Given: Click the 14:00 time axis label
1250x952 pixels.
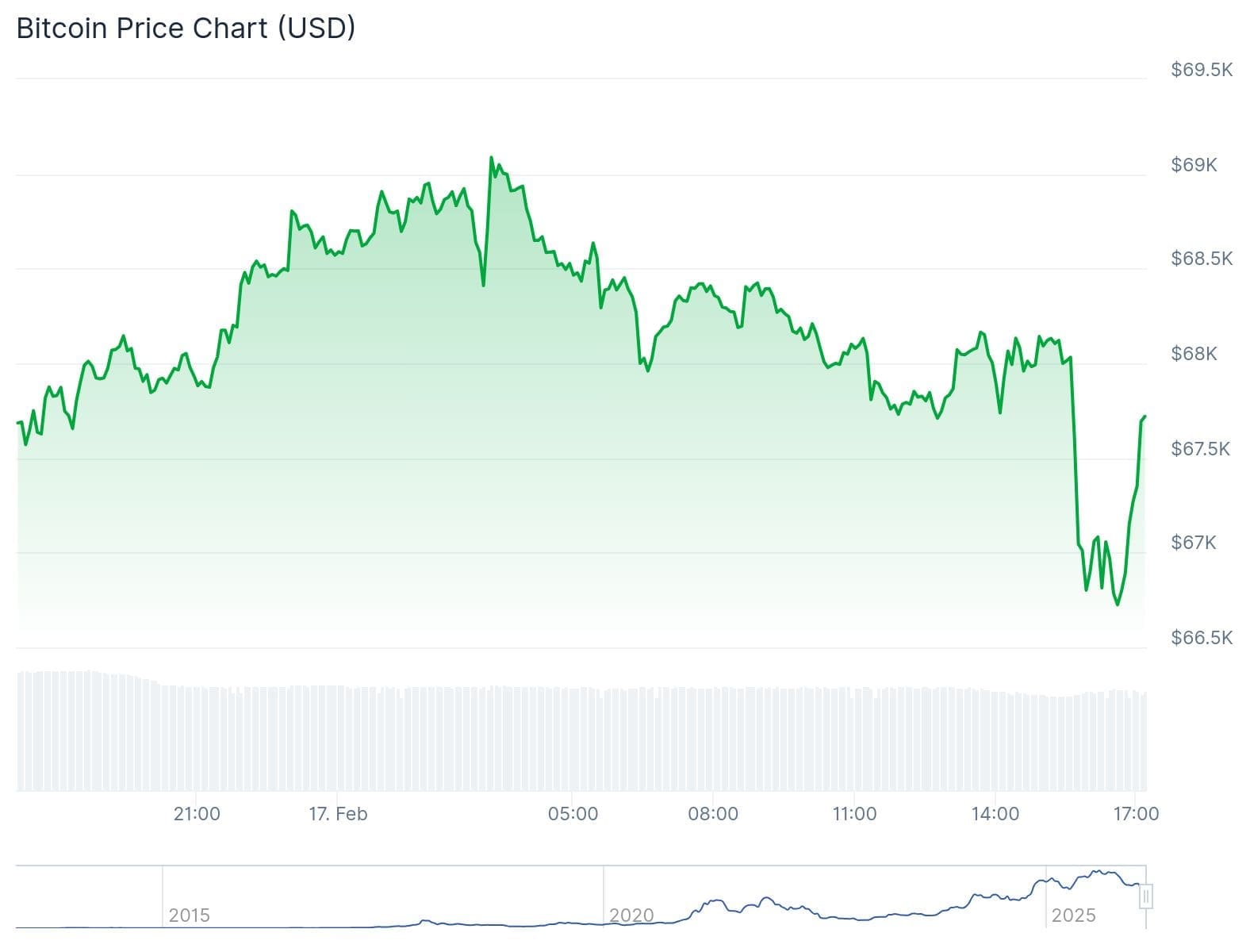Looking at the screenshot, I should click(x=995, y=814).
